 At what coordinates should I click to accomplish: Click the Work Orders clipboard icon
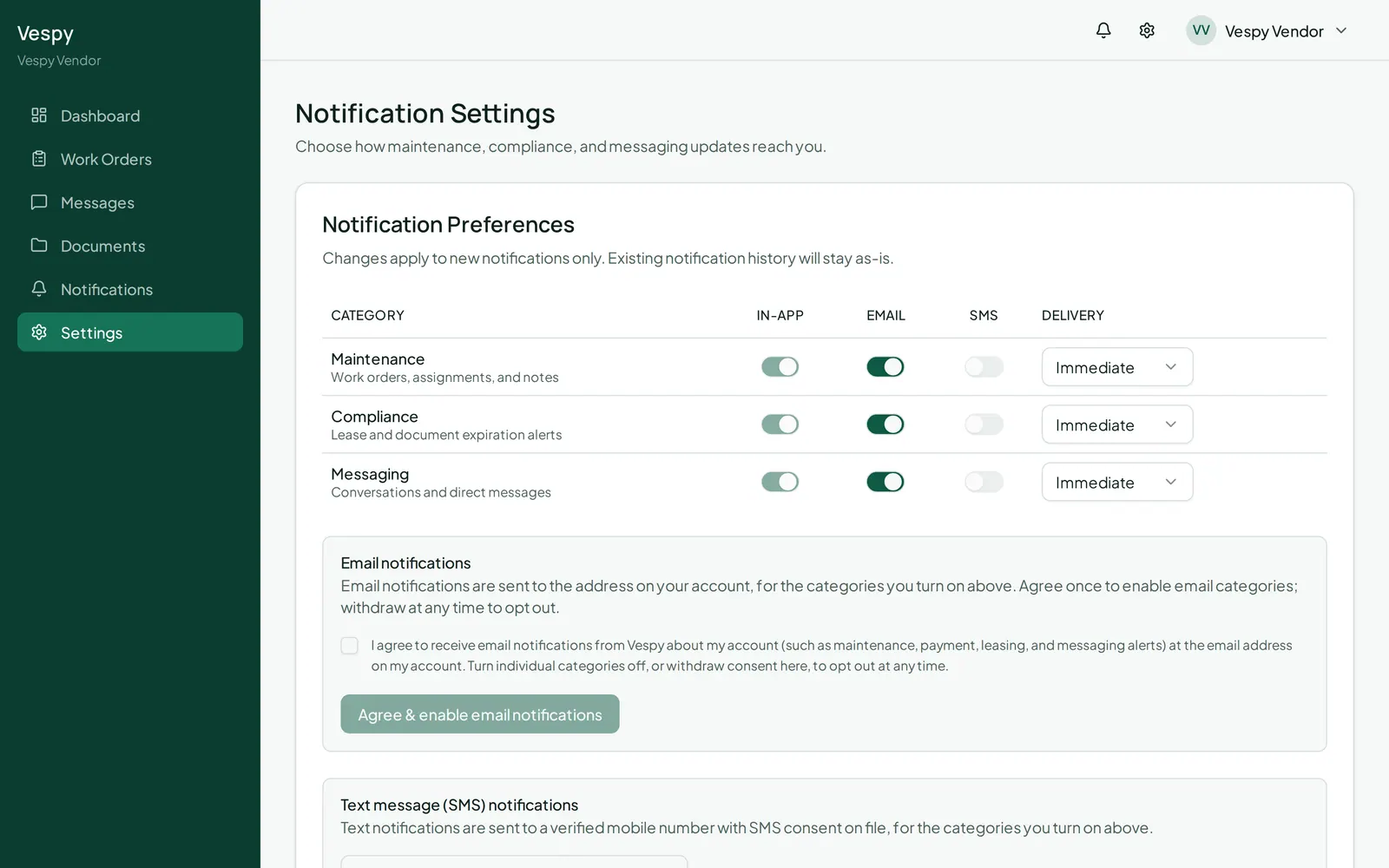click(x=39, y=159)
